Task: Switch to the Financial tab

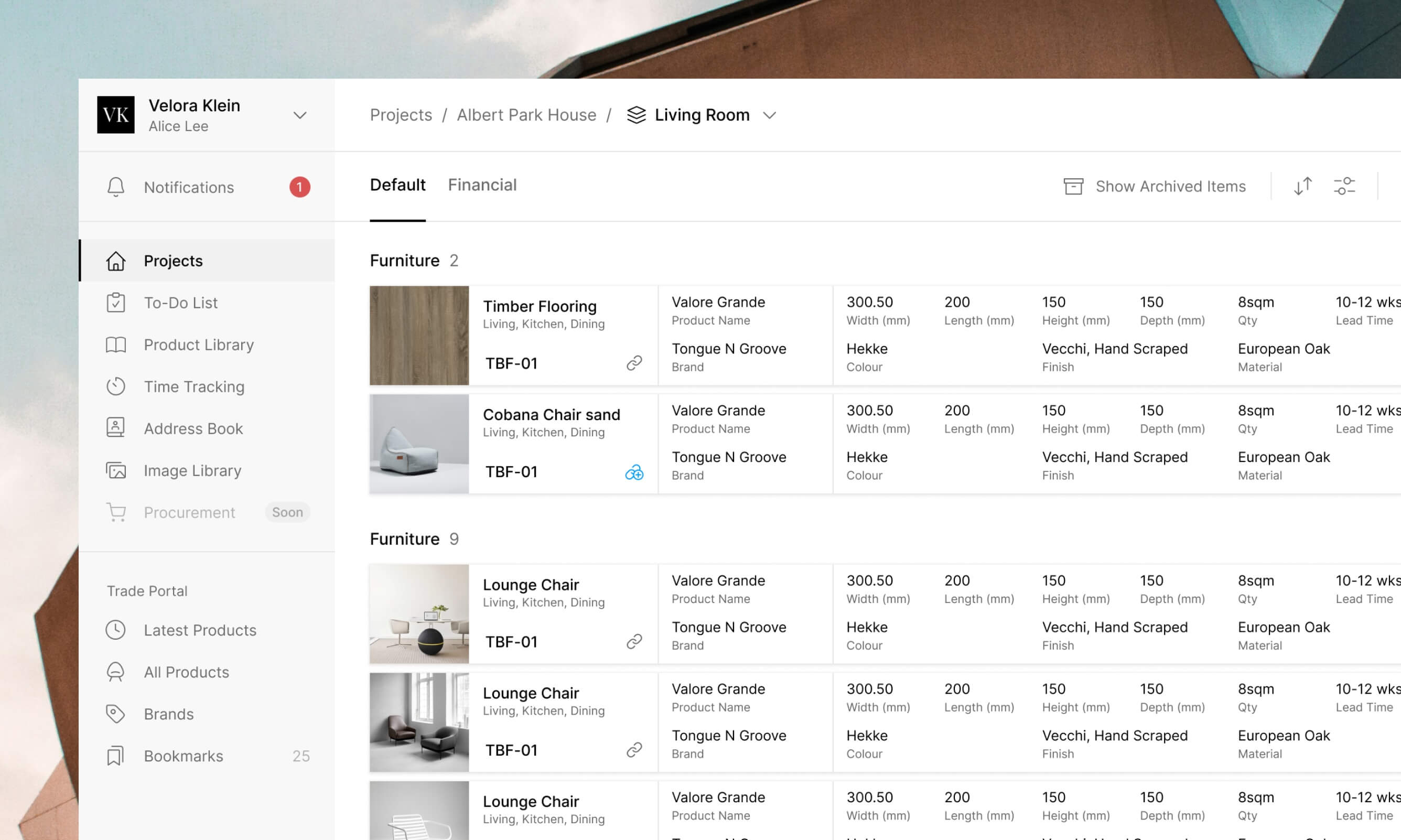Action: click(x=482, y=185)
